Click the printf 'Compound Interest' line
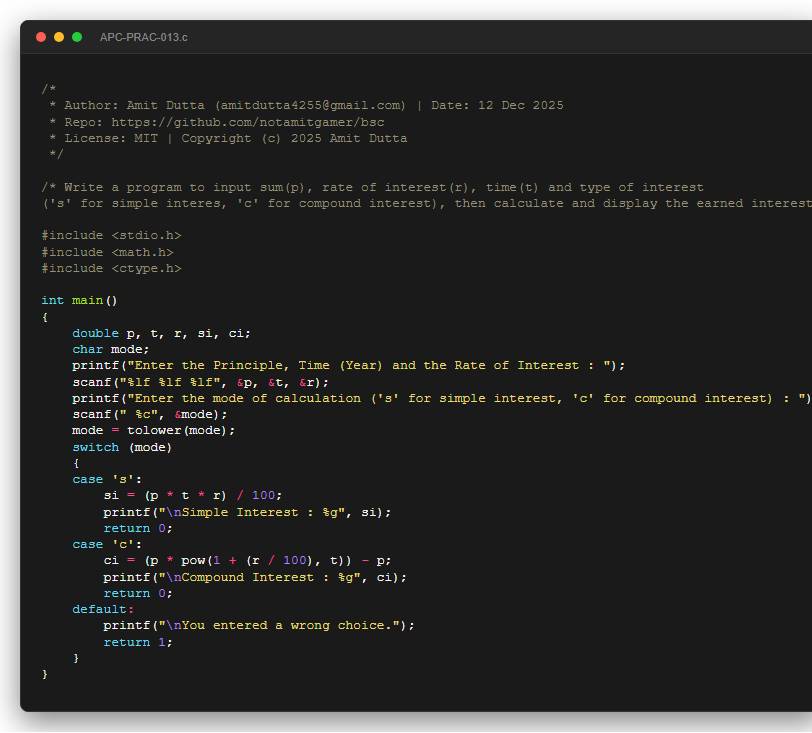 (x=255, y=577)
